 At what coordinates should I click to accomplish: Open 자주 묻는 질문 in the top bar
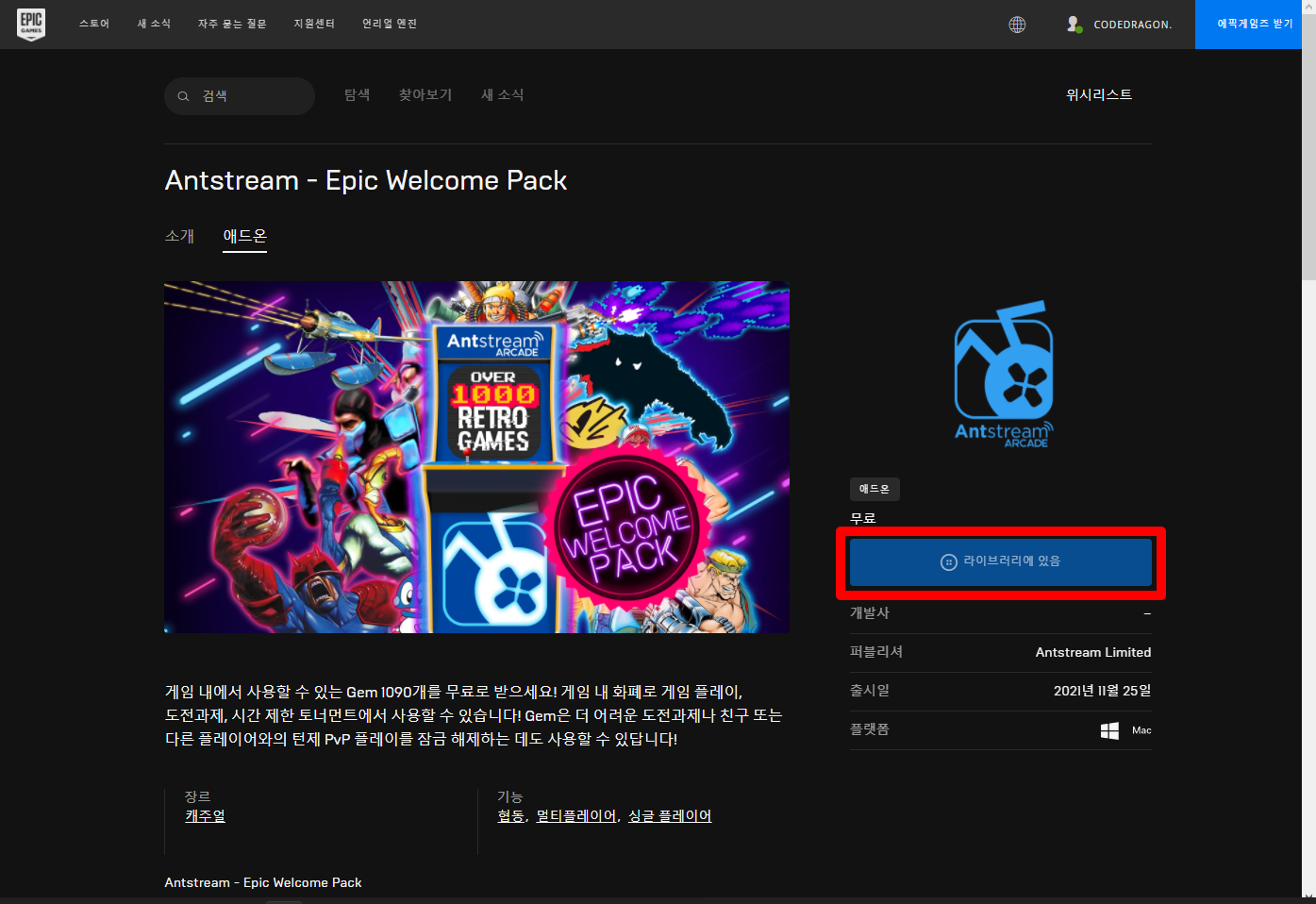[x=232, y=24]
